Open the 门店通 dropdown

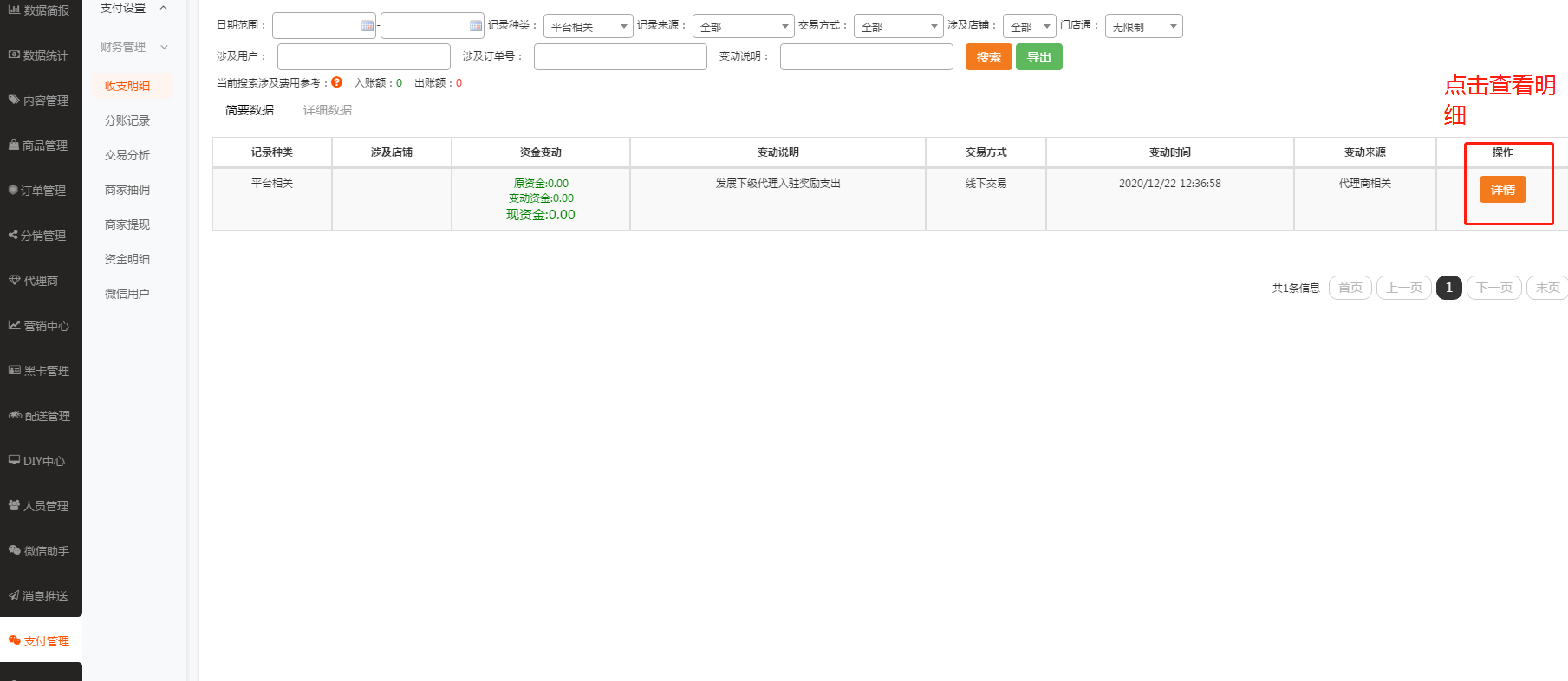click(1143, 27)
